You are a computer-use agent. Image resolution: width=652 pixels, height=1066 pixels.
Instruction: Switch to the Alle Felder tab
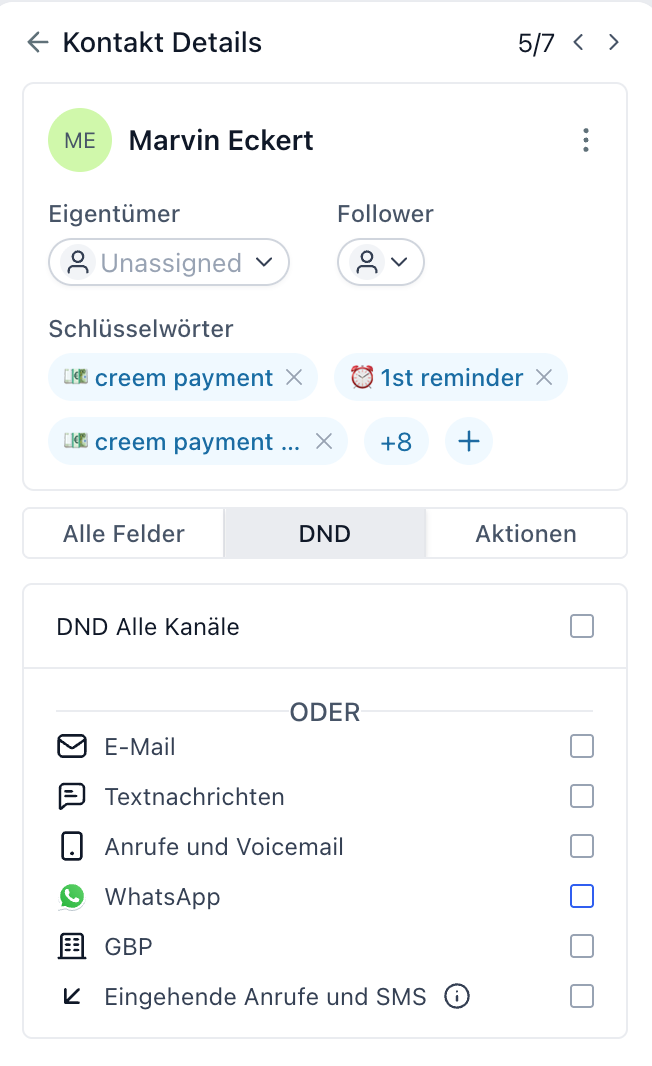[x=124, y=533]
